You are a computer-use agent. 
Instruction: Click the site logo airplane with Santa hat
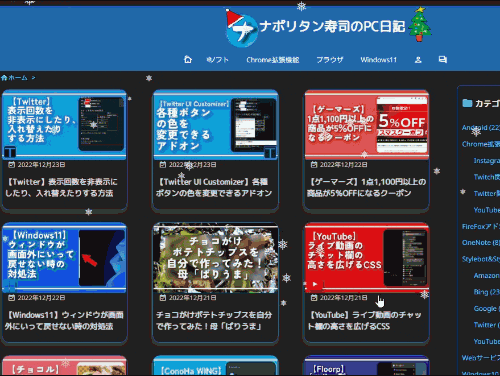(x=242, y=28)
